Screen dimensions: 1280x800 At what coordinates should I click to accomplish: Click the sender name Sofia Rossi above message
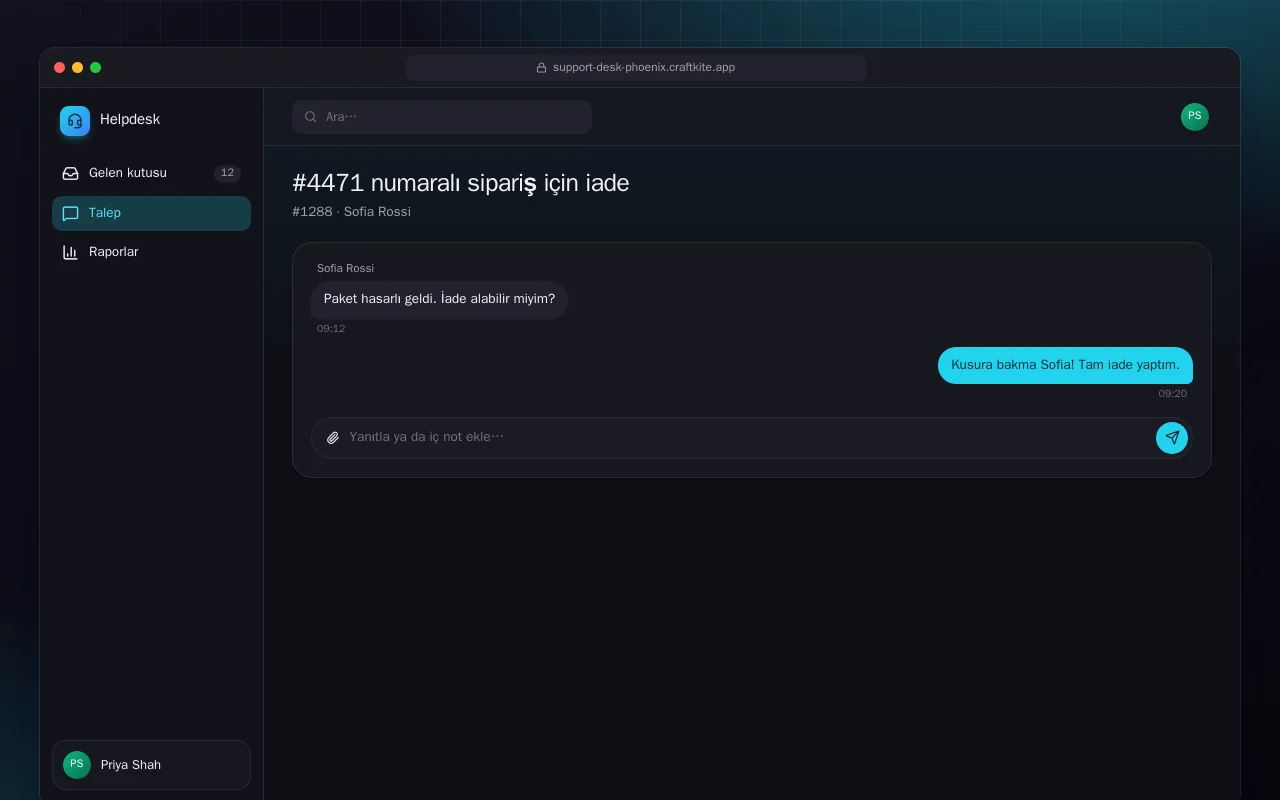pos(345,268)
